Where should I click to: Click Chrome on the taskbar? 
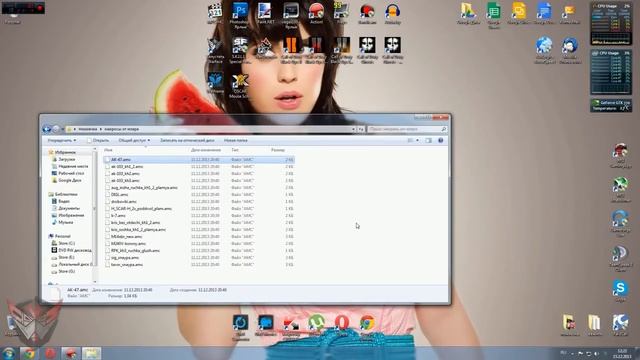coord(29,353)
